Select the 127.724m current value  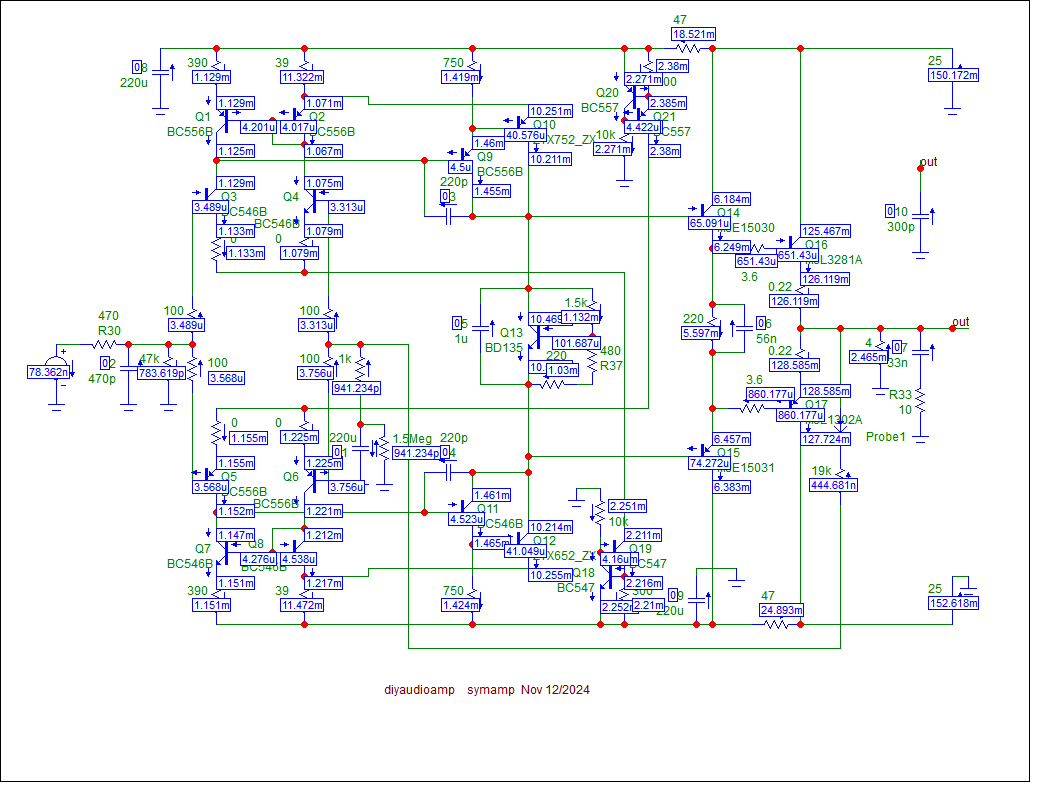[x=826, y=439]
